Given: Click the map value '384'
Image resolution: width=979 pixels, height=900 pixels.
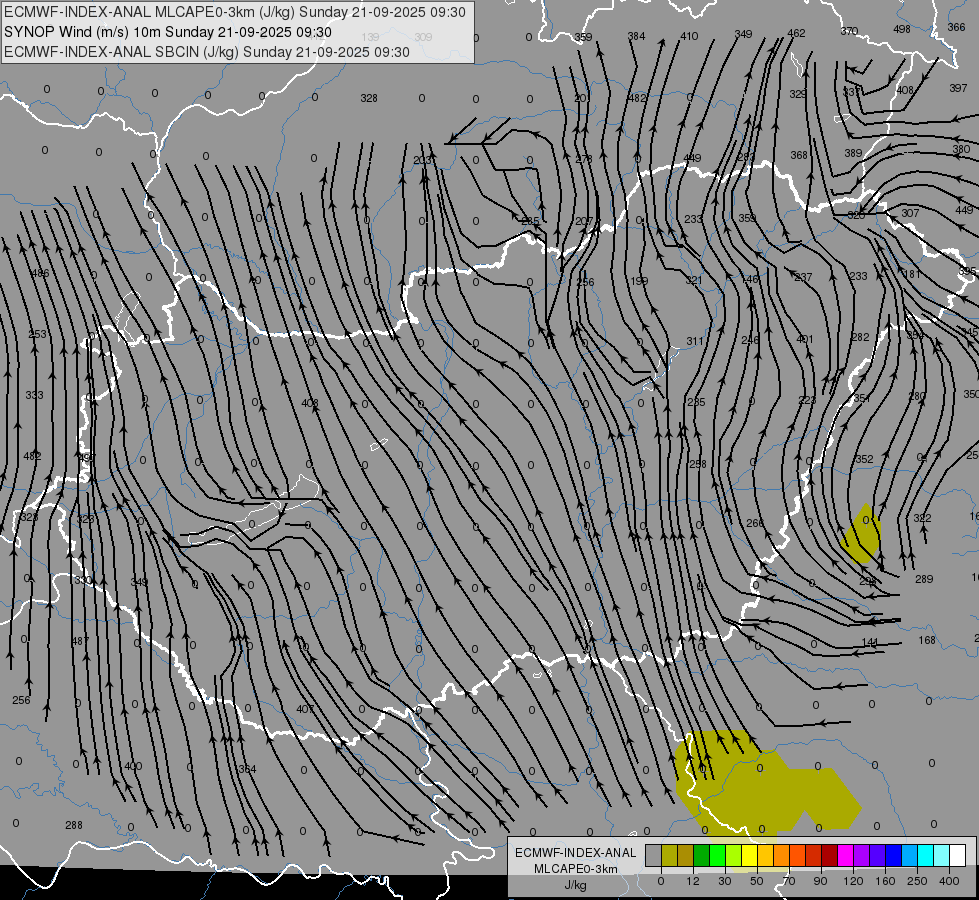Looking at the screenshot, I should [636, 36].
